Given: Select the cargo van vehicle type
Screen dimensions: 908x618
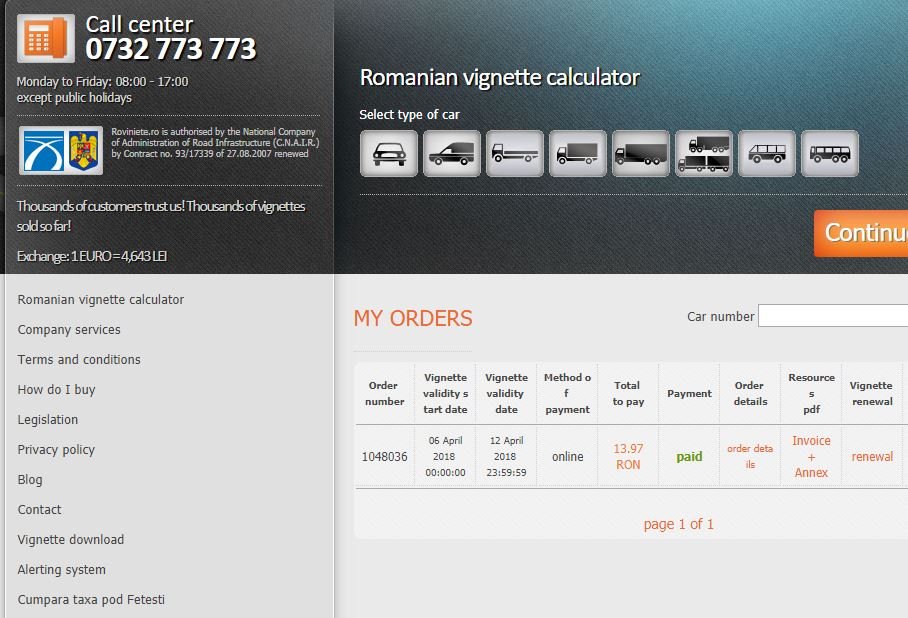Looking at the screenshot, I should (x=451, y=154).
